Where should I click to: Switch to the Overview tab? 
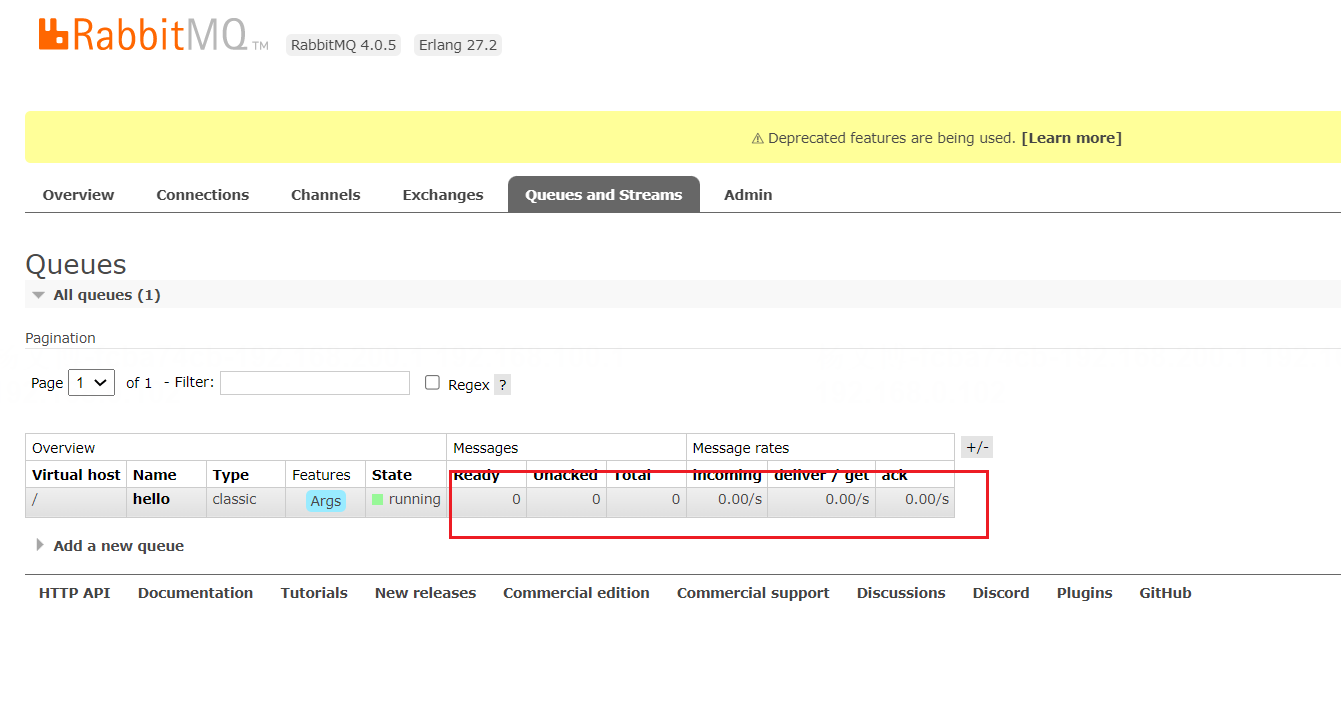[x=78, y=195]
